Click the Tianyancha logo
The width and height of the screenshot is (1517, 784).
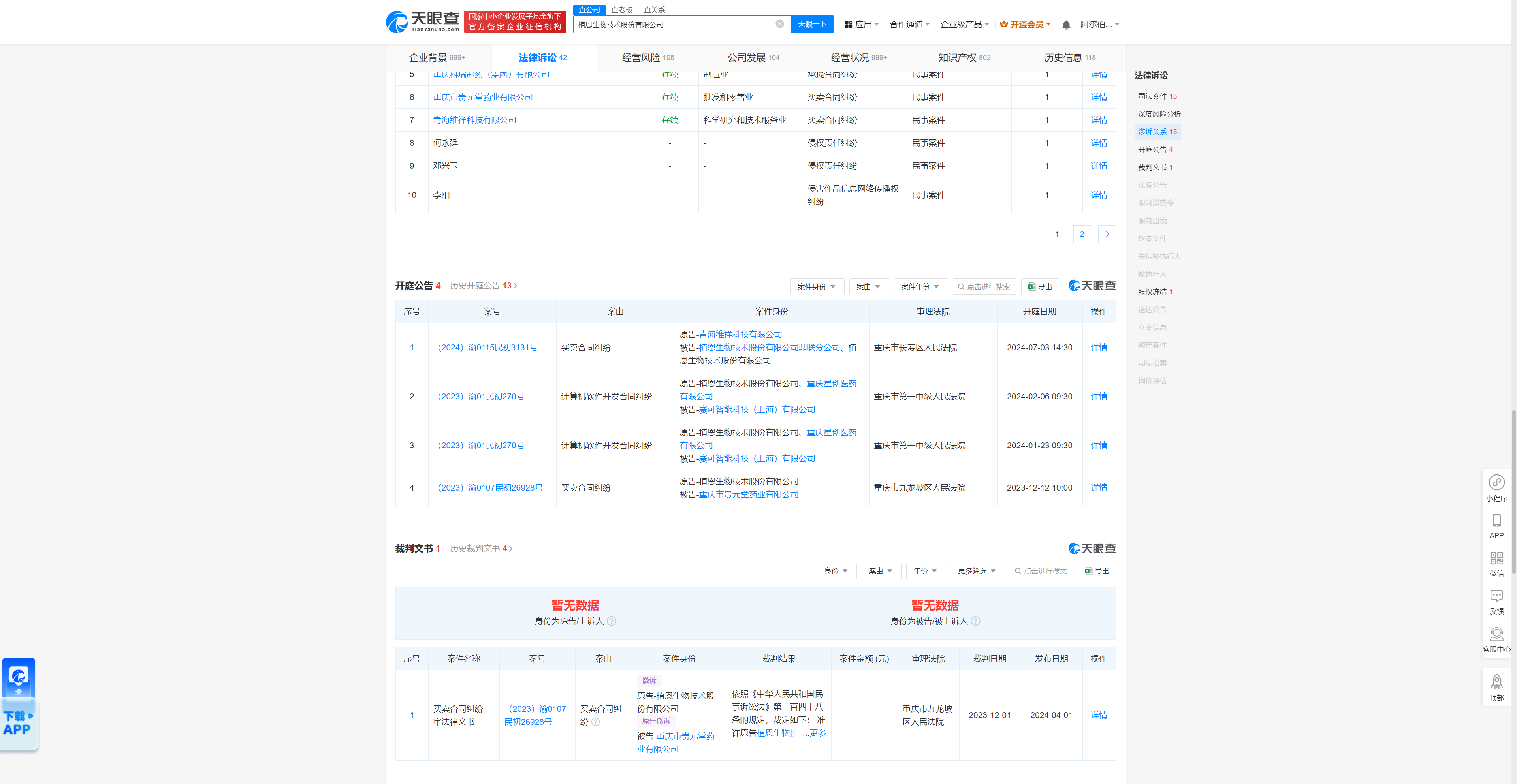(x=422, y=22)
